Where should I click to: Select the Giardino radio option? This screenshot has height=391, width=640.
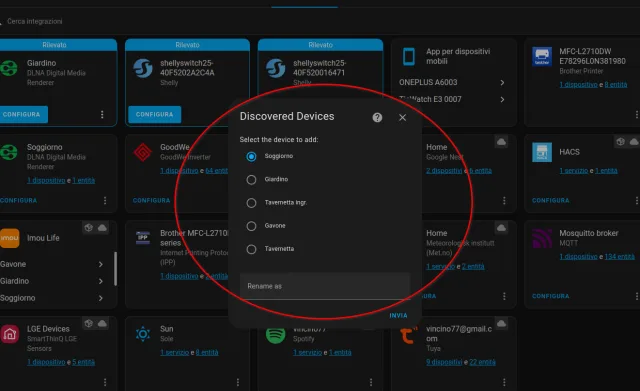click(x=251, y=180)
